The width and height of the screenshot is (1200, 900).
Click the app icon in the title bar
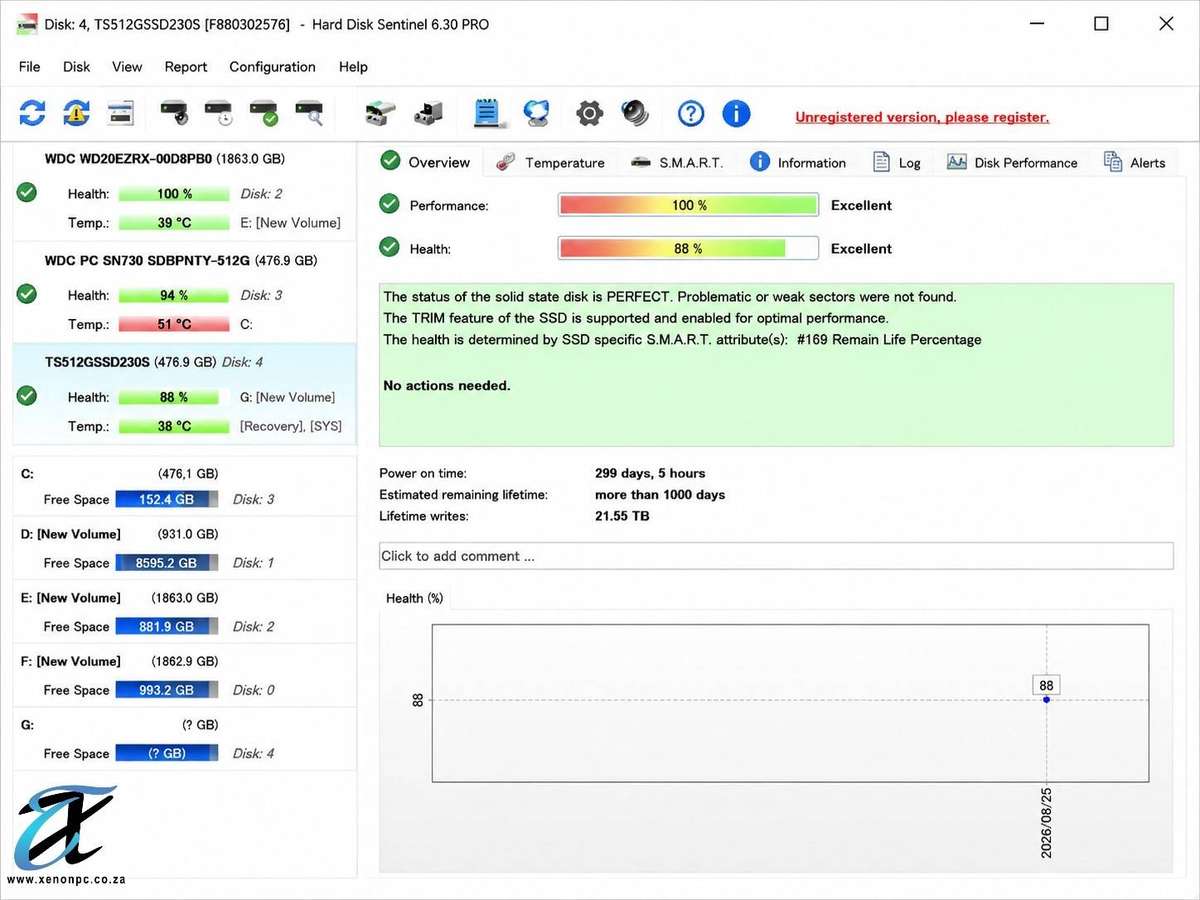tap(26, 24)
